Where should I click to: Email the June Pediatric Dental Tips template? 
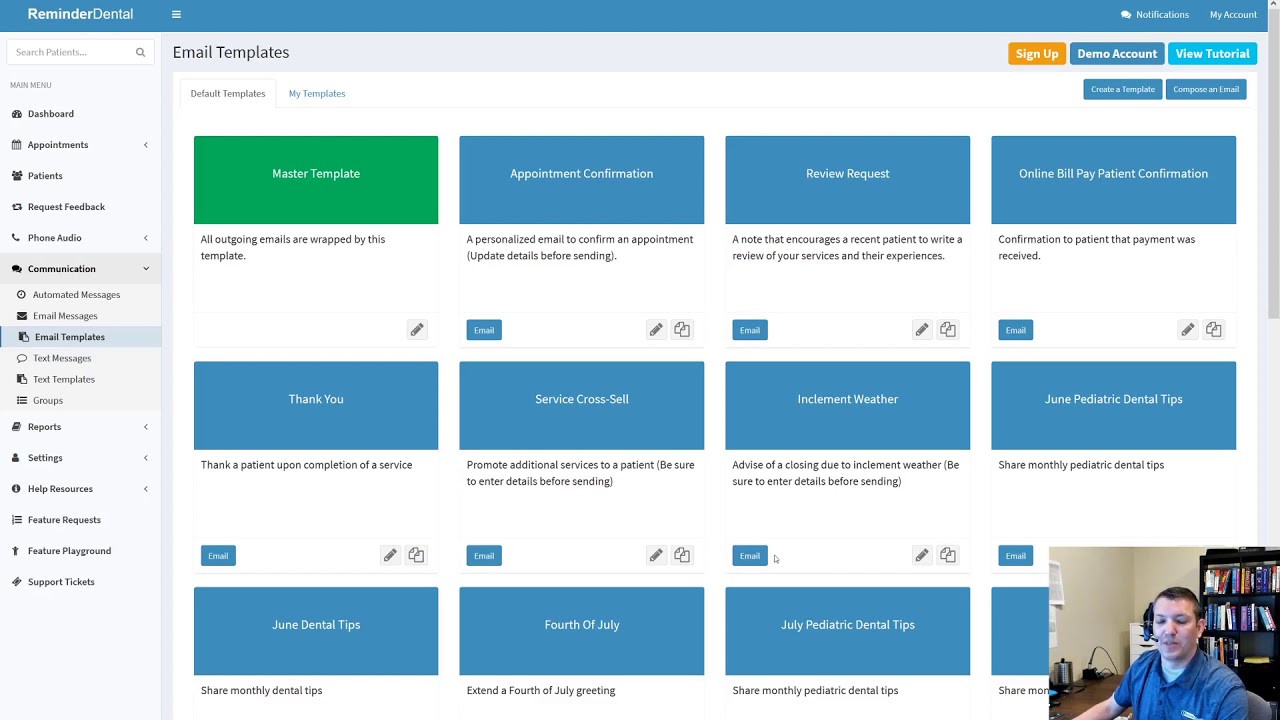click(x=1016, y=556)
